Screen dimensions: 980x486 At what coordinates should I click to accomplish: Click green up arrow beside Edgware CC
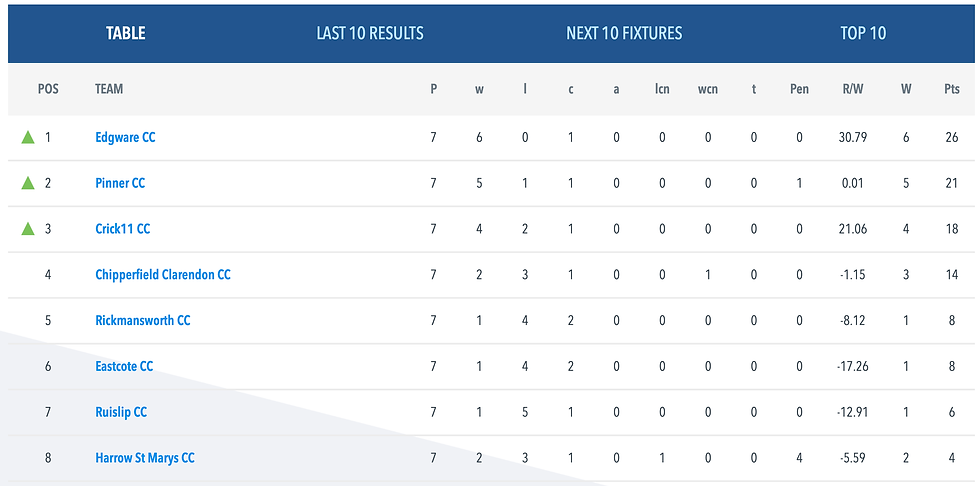pos(28,137)
